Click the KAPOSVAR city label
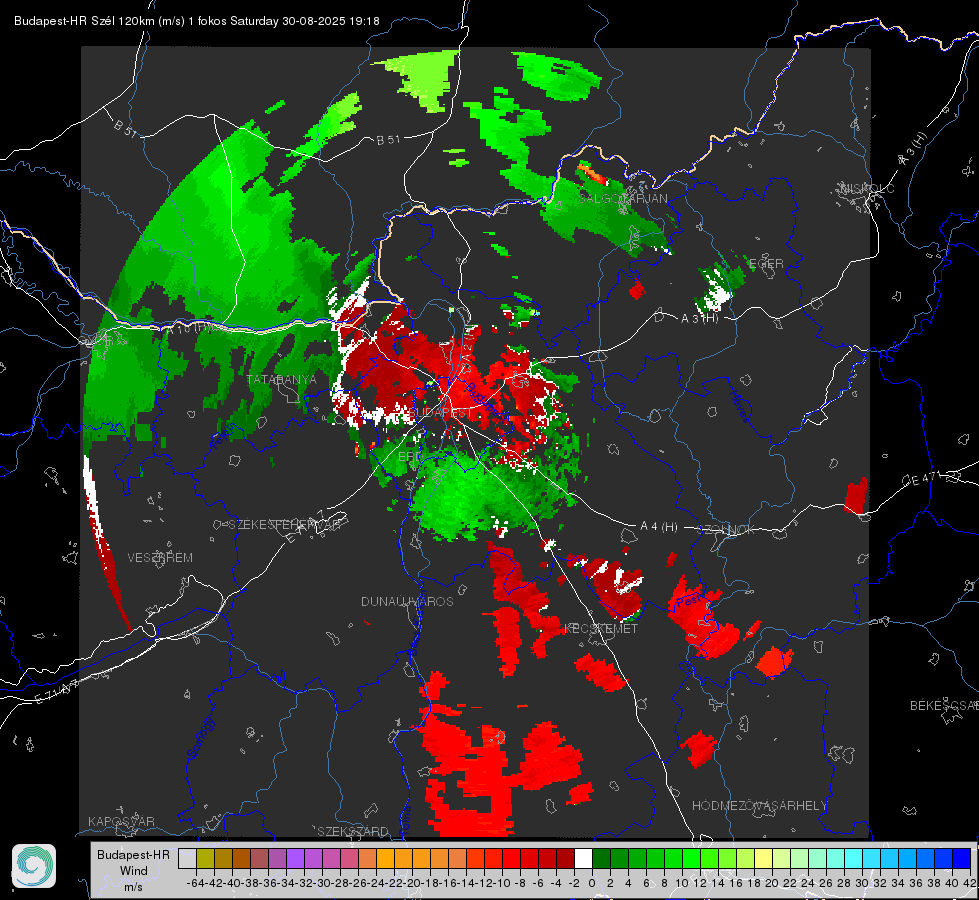 coord(121,821)
